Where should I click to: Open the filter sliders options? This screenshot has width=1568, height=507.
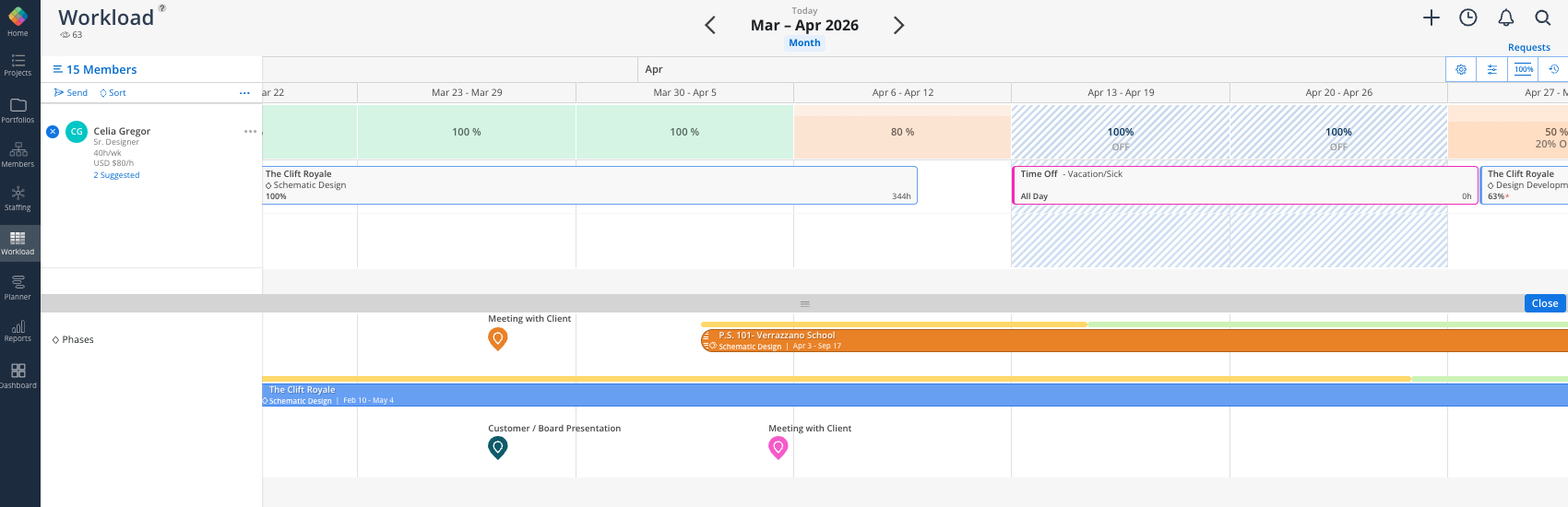click(1491, 69)
